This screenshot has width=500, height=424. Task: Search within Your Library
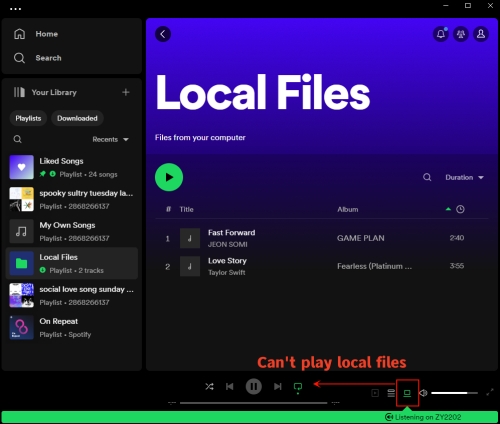tap(18, 139)
